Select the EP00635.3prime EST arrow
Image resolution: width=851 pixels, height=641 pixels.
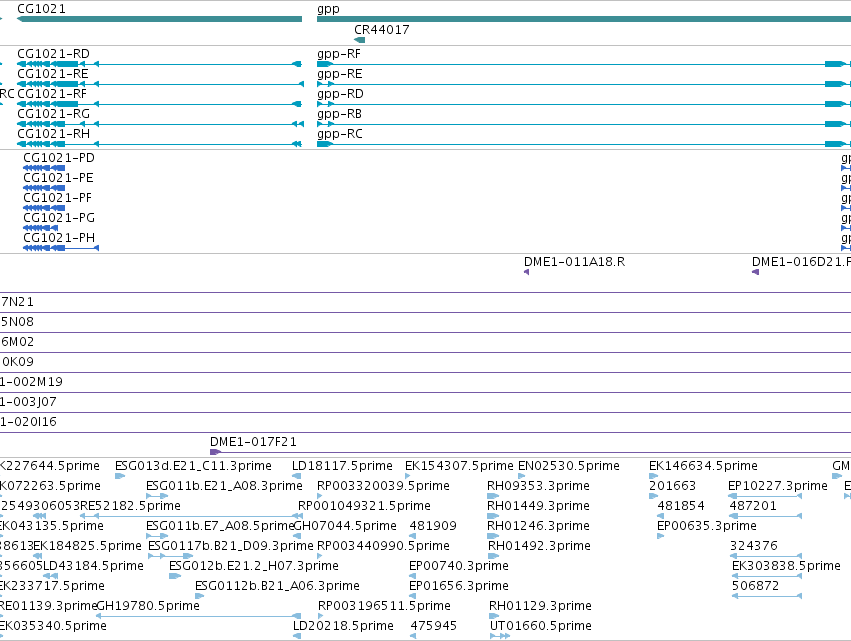(x=661, y=536)
